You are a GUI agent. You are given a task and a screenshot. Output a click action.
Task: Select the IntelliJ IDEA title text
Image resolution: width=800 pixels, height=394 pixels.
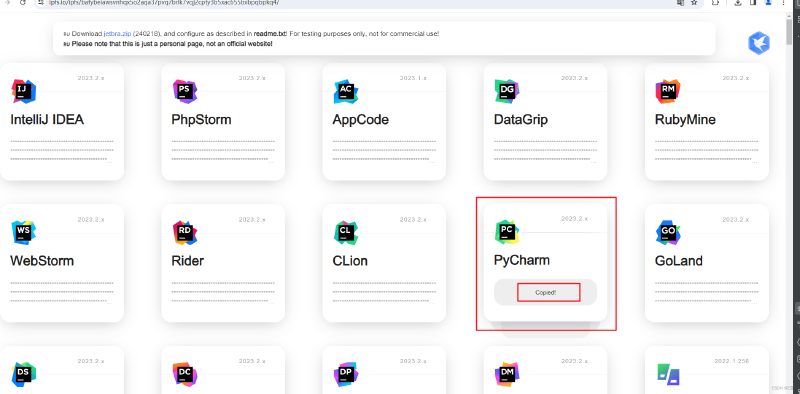[47, 120]
